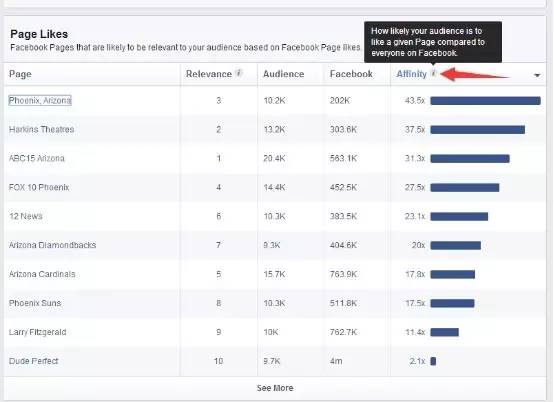554x402 pixels.
Task: Click the 9.7K audience value
Action: click(272, 361)
